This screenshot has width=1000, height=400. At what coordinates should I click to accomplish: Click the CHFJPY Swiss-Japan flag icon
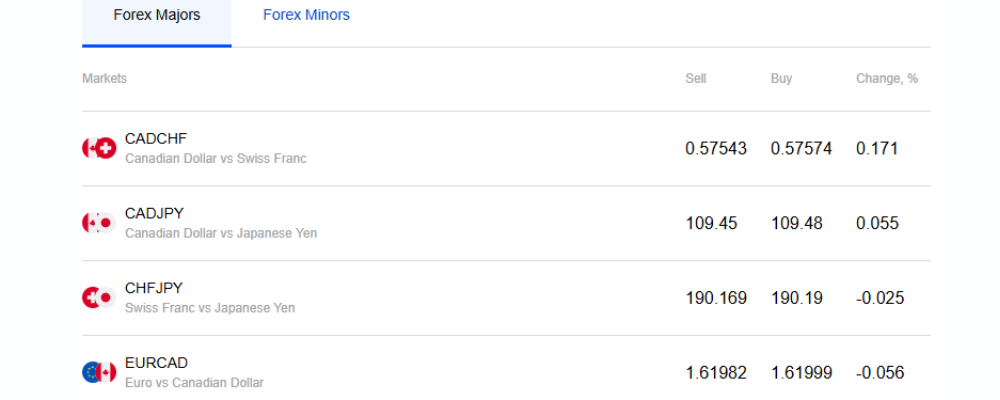[x=99, y=298]
